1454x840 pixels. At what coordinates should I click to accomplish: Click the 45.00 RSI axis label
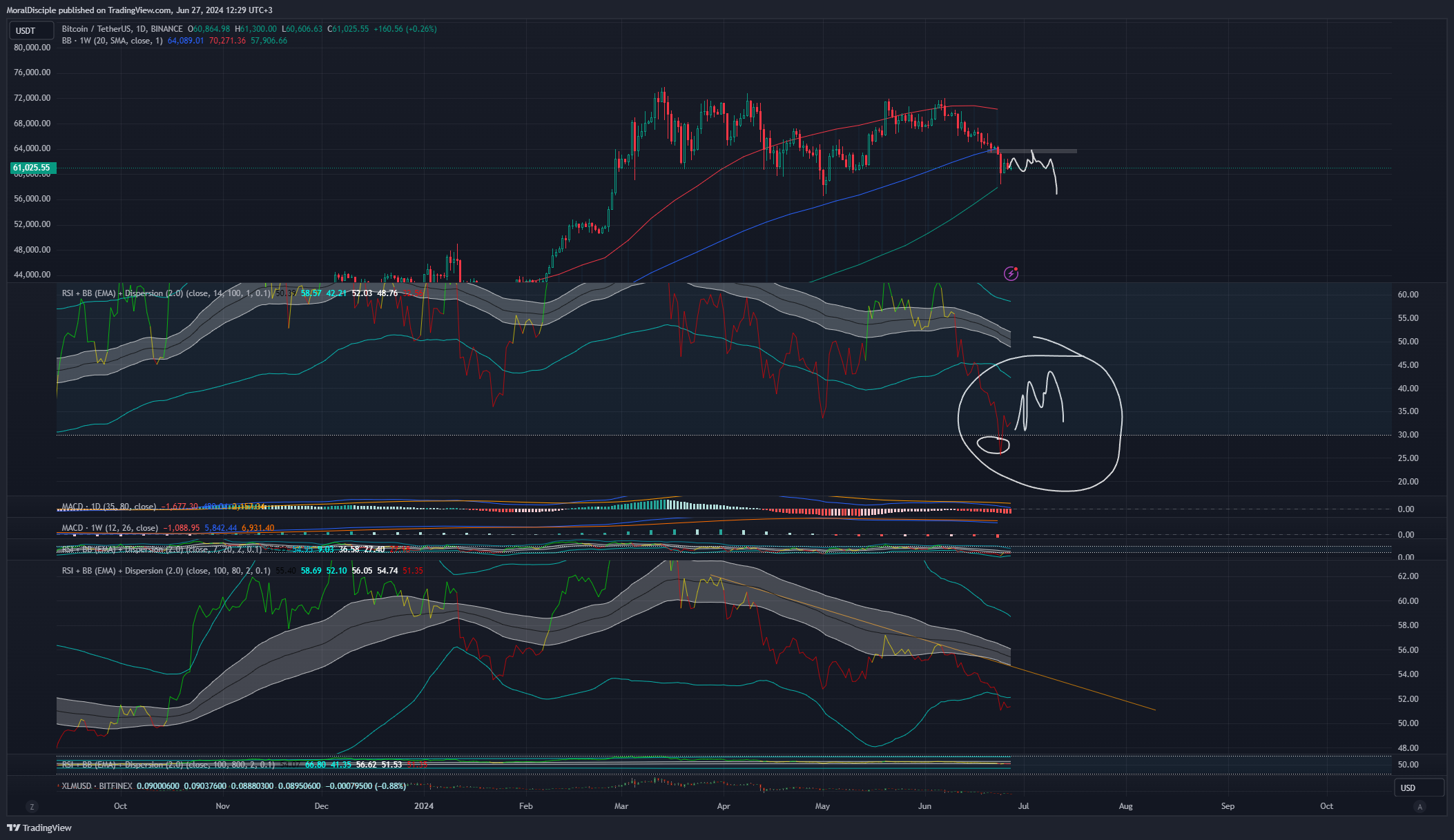(x=1408, y=365)
